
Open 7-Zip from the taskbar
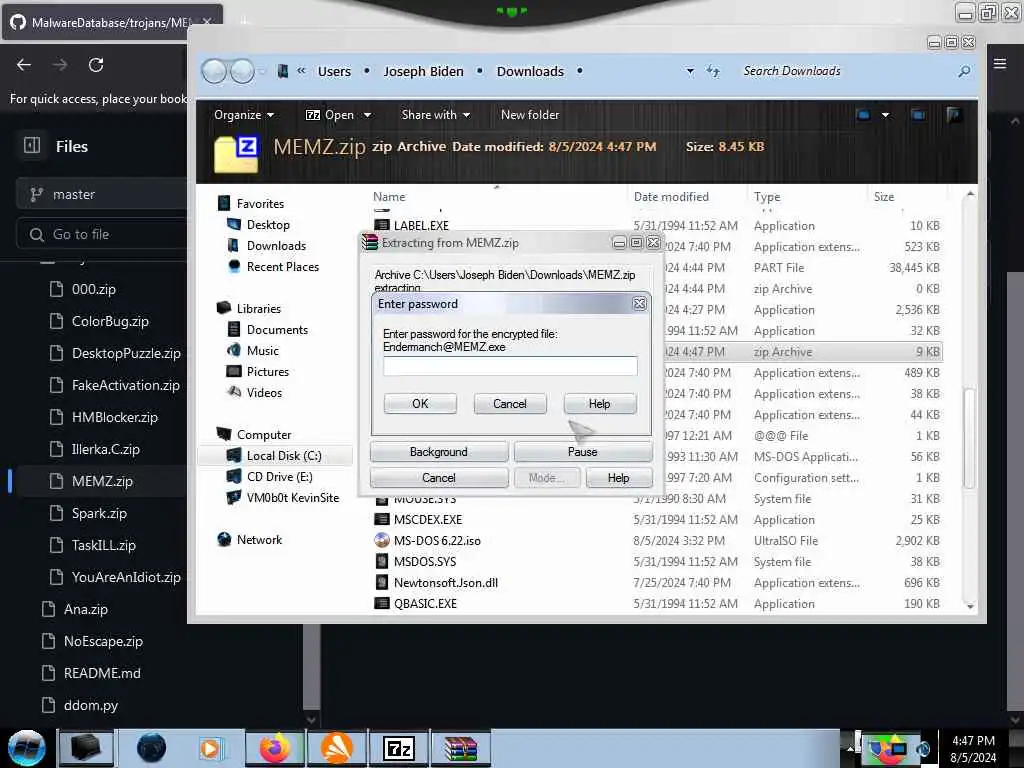[399, 748]
